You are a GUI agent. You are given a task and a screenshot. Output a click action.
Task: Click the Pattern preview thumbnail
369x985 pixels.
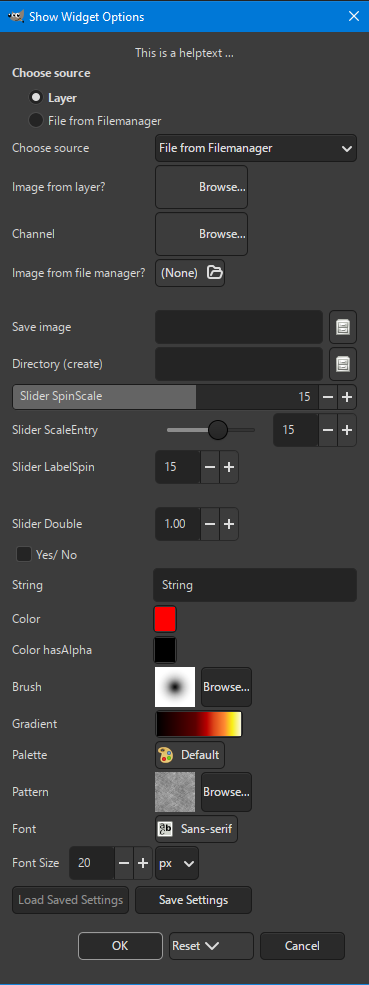175,792
